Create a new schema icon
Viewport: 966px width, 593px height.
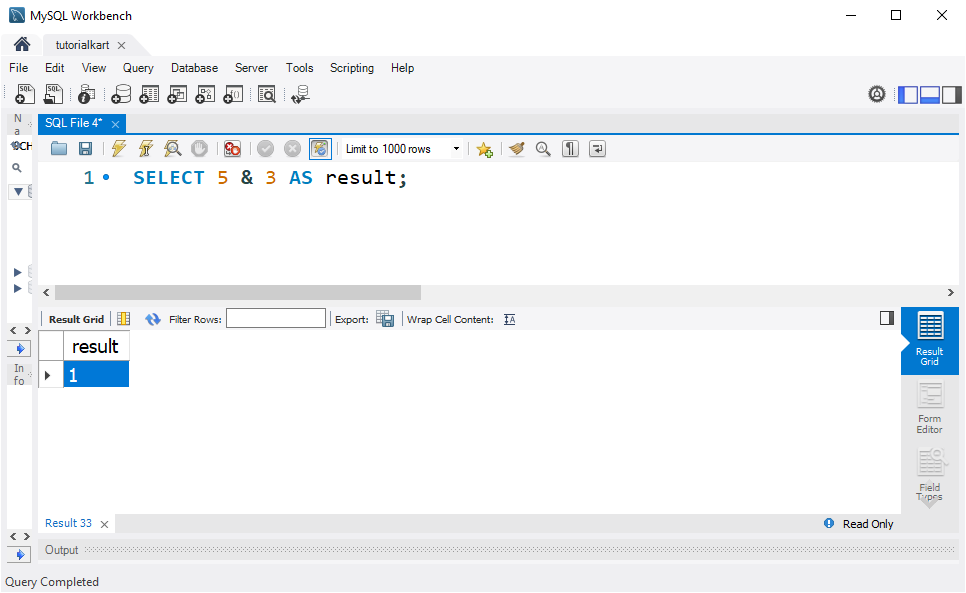(121, 94)
